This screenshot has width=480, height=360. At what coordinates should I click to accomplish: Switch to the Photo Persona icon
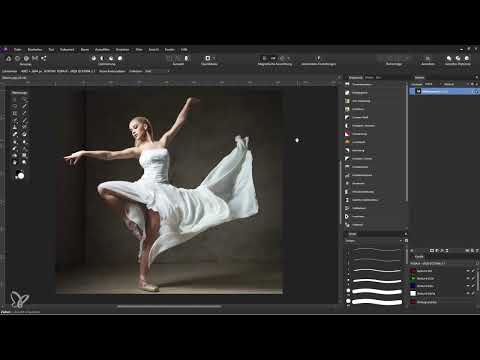coord(9,59)
